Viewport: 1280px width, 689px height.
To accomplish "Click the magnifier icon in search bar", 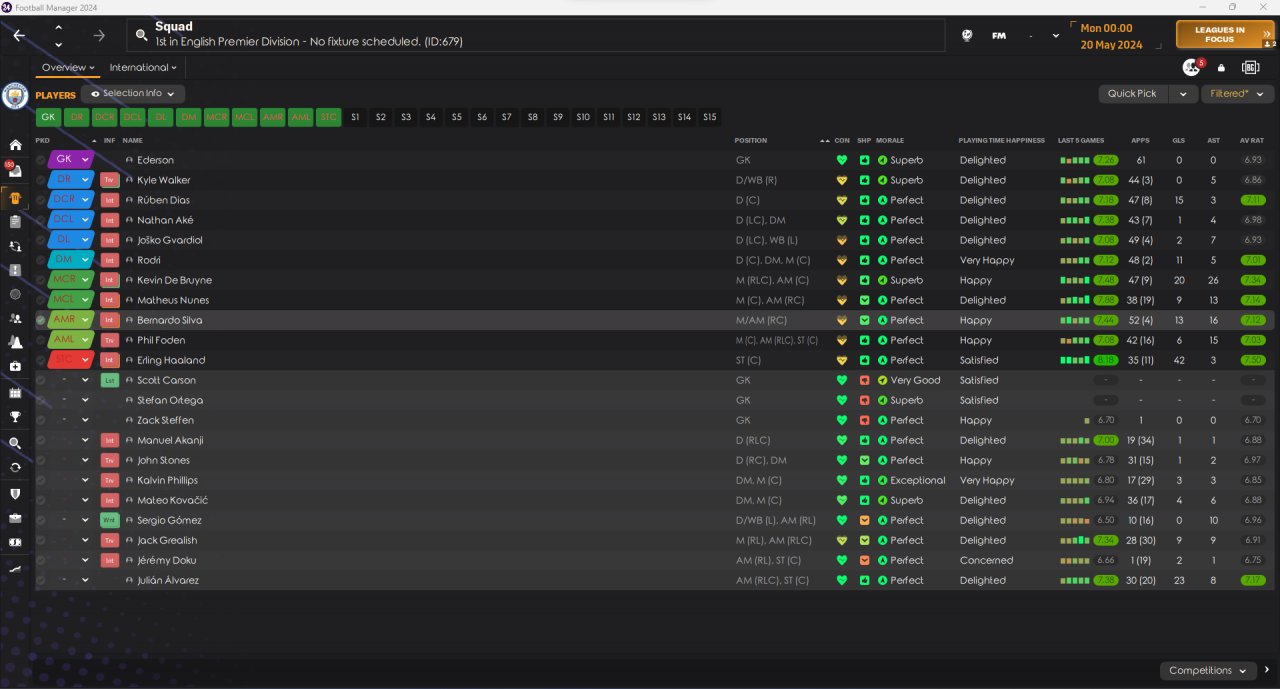I will 141,35.
